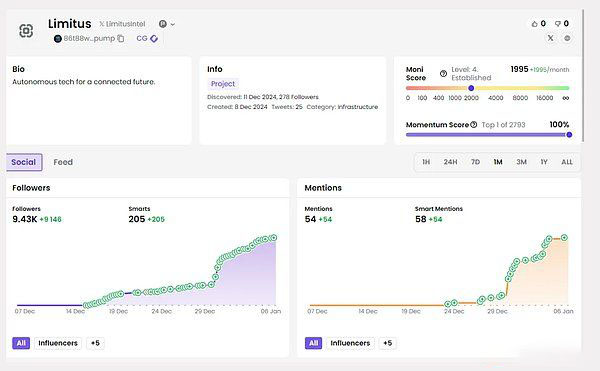
Task: Click the Momentum Score slider handle
Action: tap(569, 135)
